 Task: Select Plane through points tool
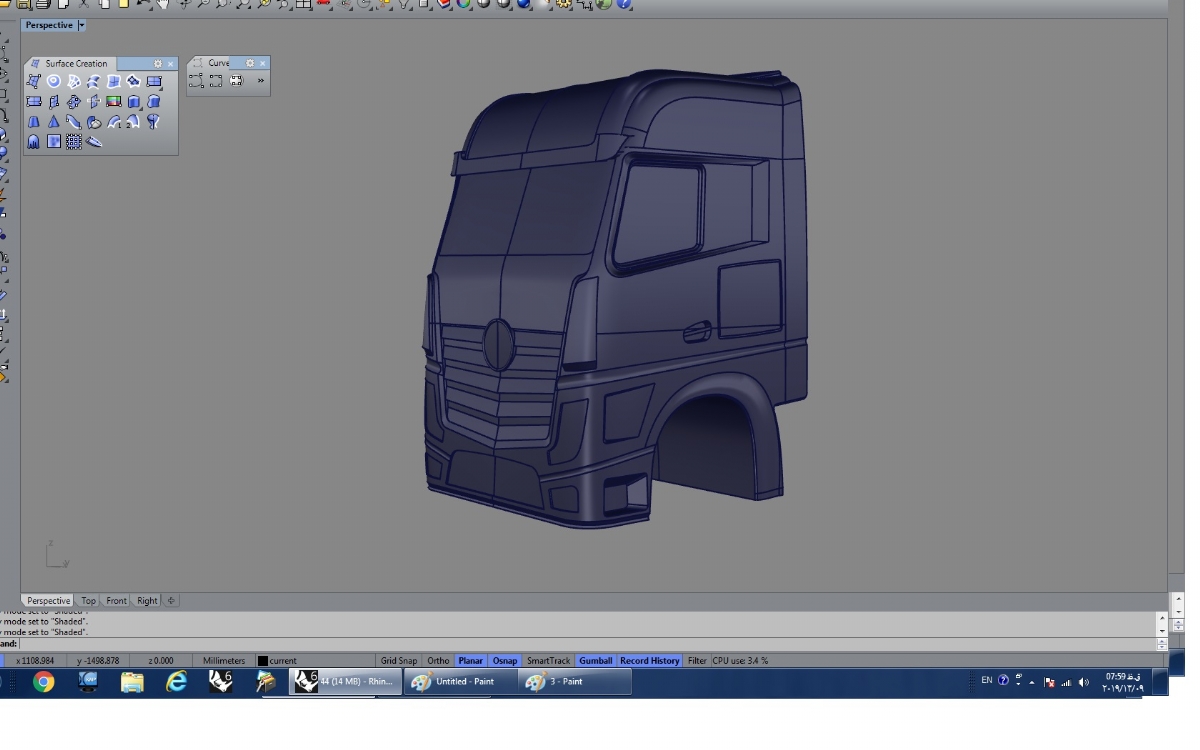pos(74,102)
